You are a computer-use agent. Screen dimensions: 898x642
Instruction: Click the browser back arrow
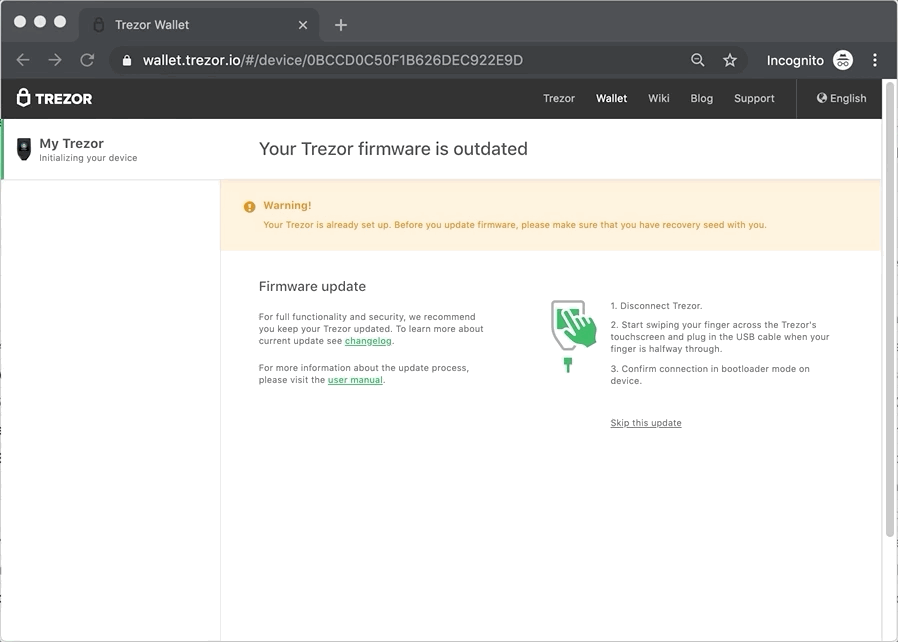point(23,60)
